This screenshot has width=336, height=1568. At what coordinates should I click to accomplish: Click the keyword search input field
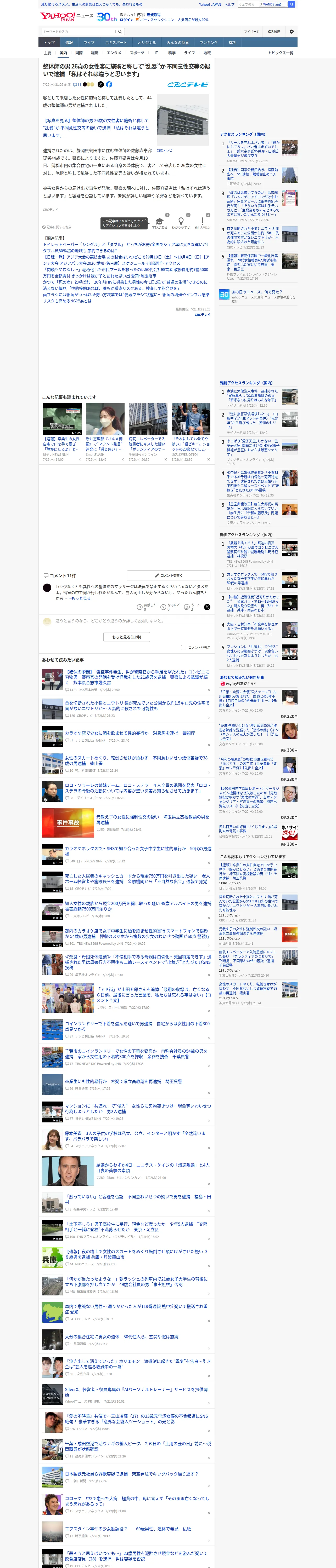click(79, 32)
